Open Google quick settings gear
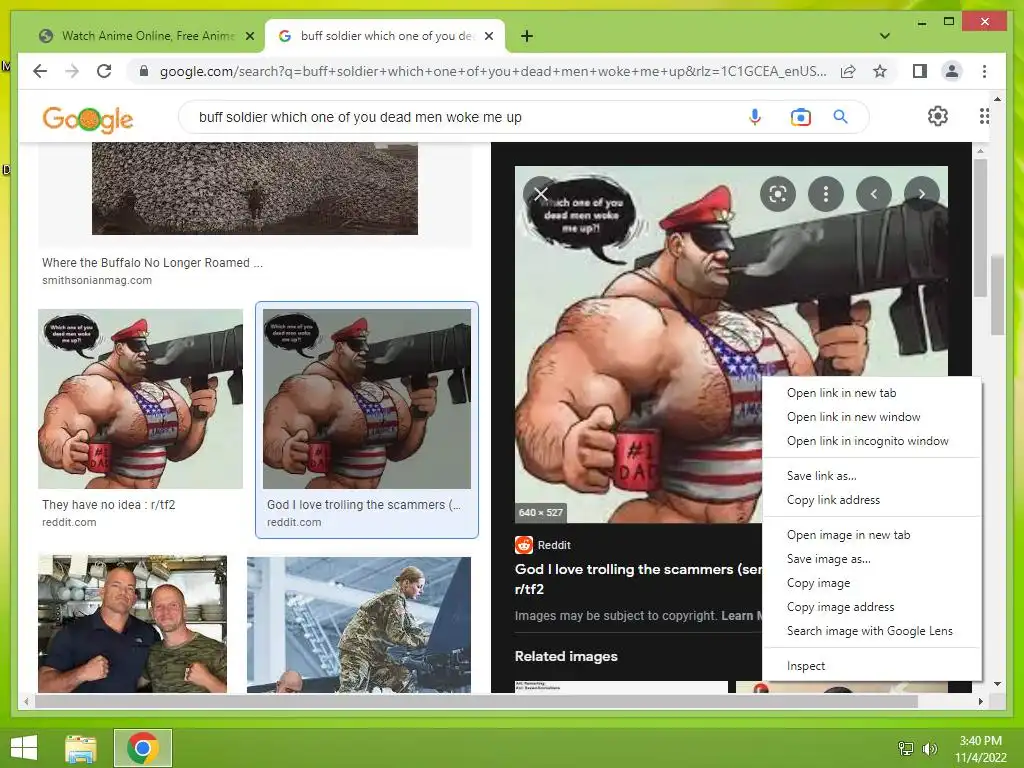Screen dimensions: 1024x768 [938, 116]
